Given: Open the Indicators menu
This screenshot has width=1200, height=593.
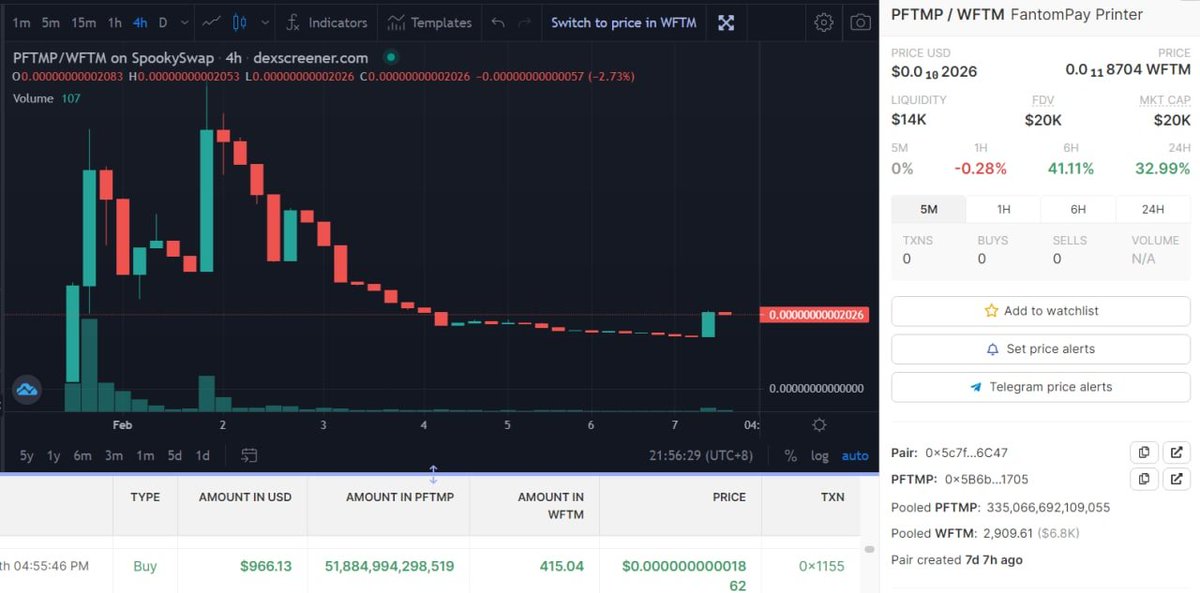Looking at the screenshot, I should [x=326, y=22].
